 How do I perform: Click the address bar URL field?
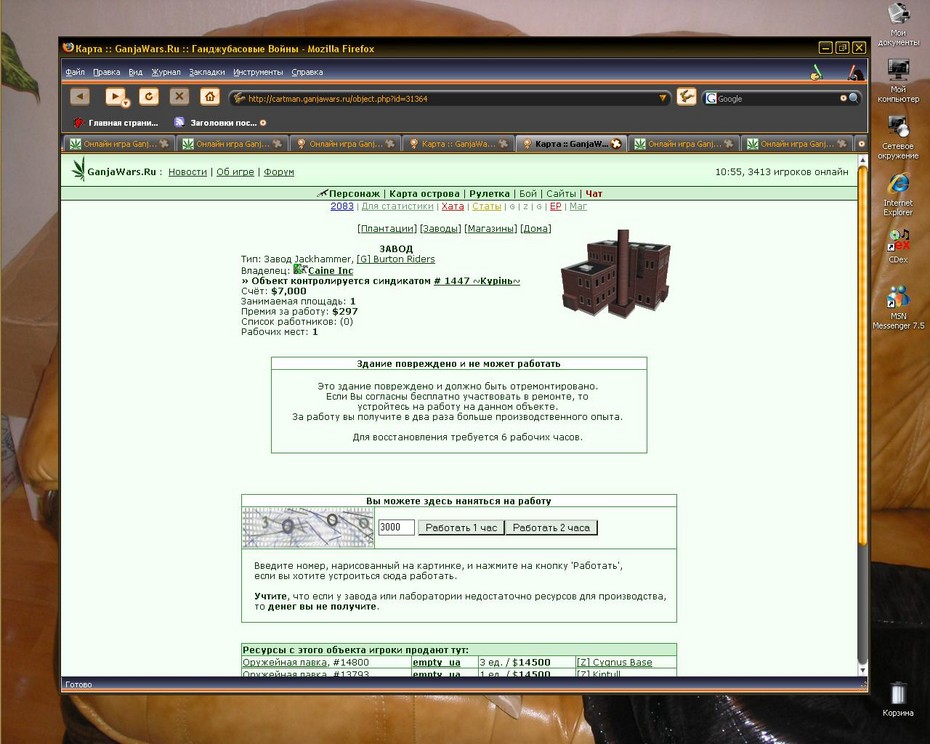pos(451,98)
